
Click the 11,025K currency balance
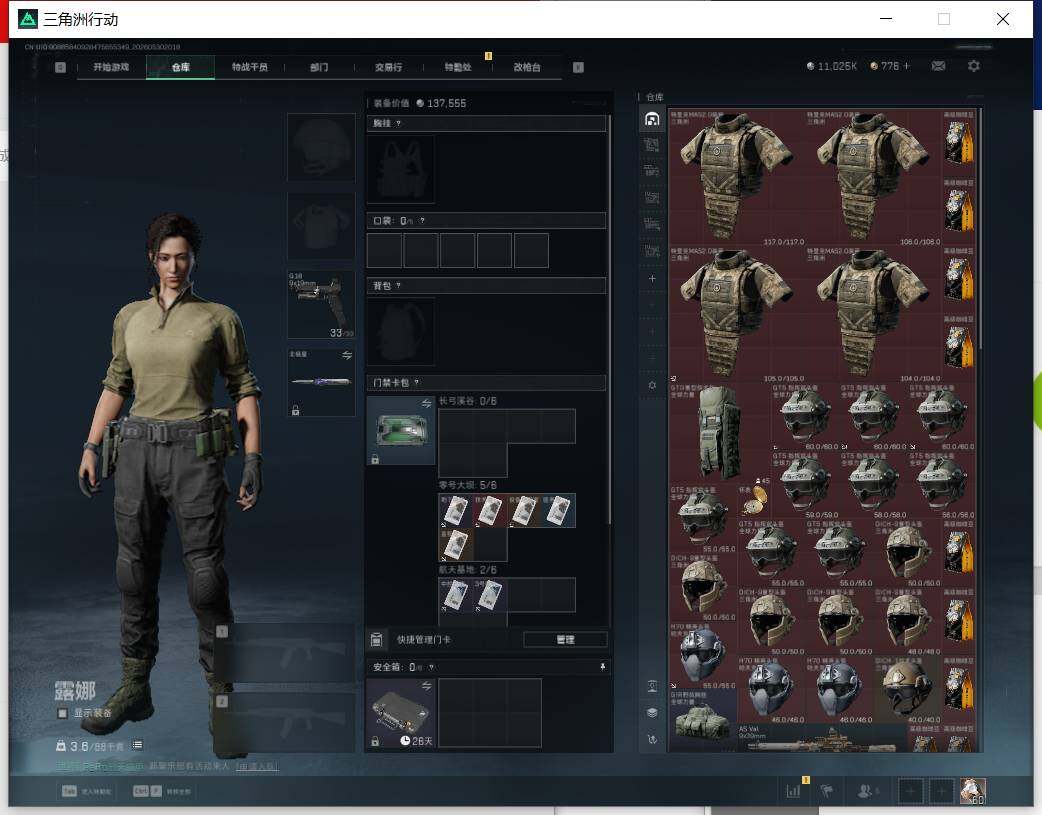point(831,66)
